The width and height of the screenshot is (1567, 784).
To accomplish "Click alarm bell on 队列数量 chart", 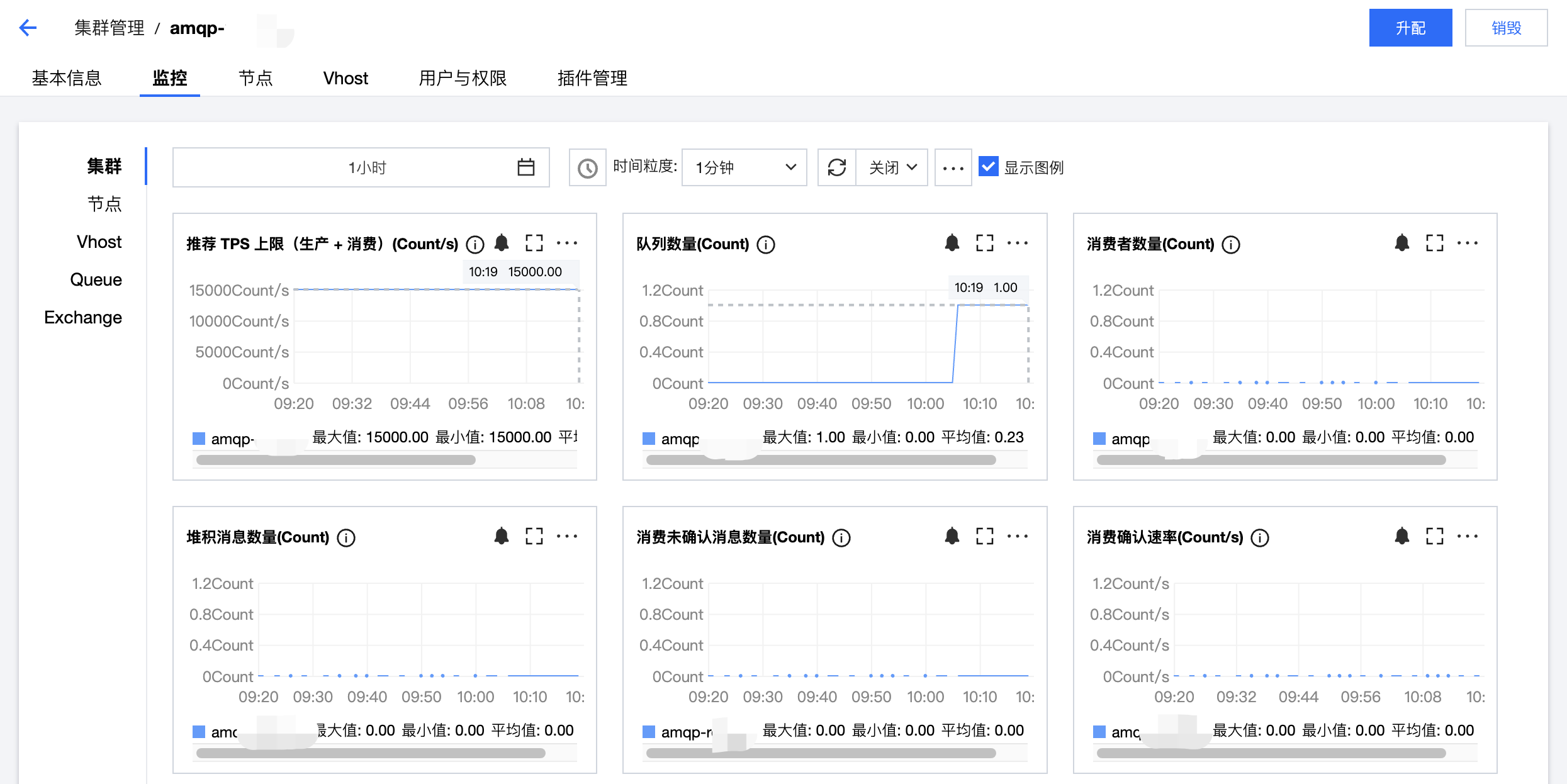I will coord(952,243).
